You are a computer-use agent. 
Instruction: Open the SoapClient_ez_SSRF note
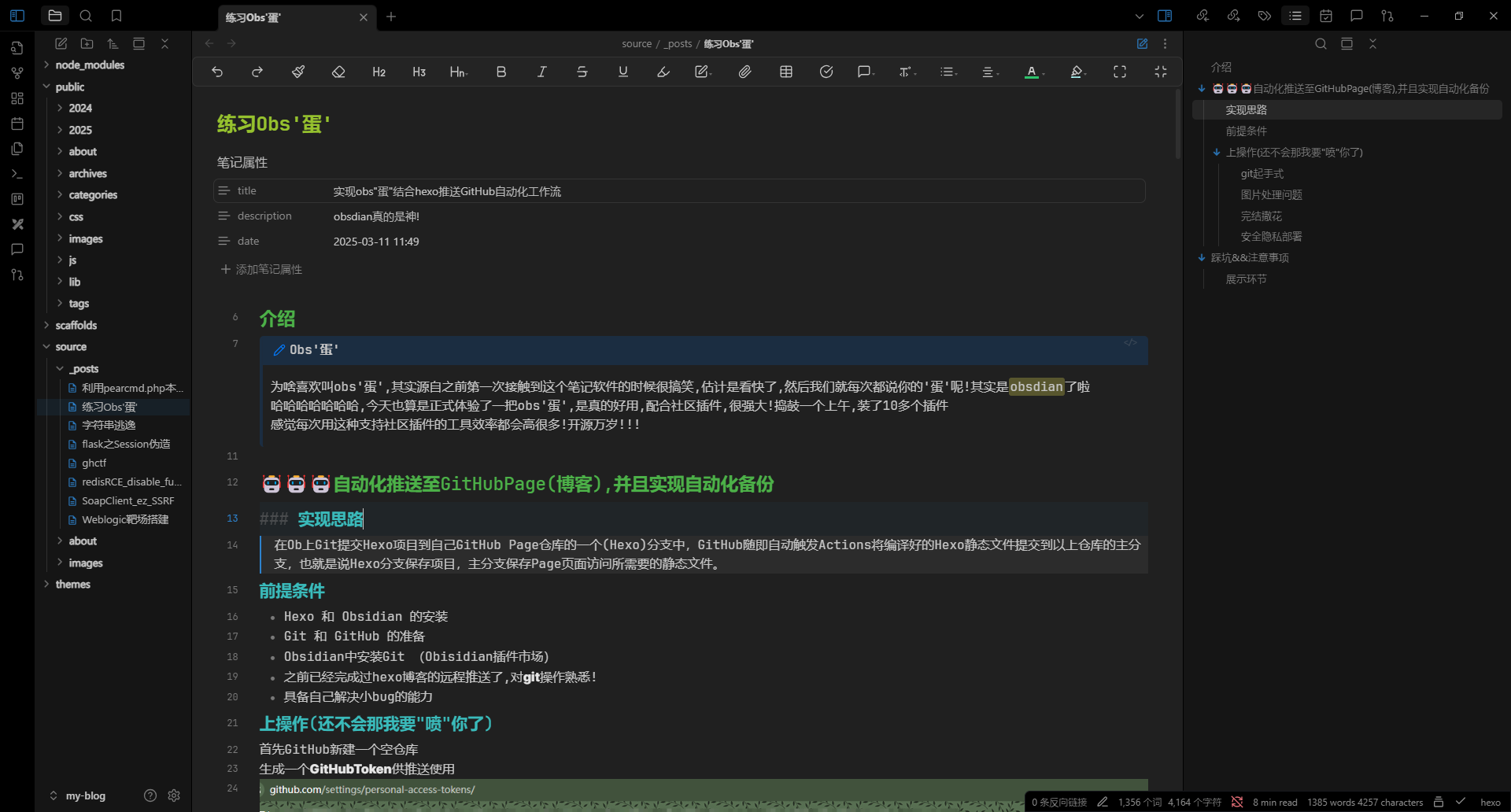(x=127, y=500)
